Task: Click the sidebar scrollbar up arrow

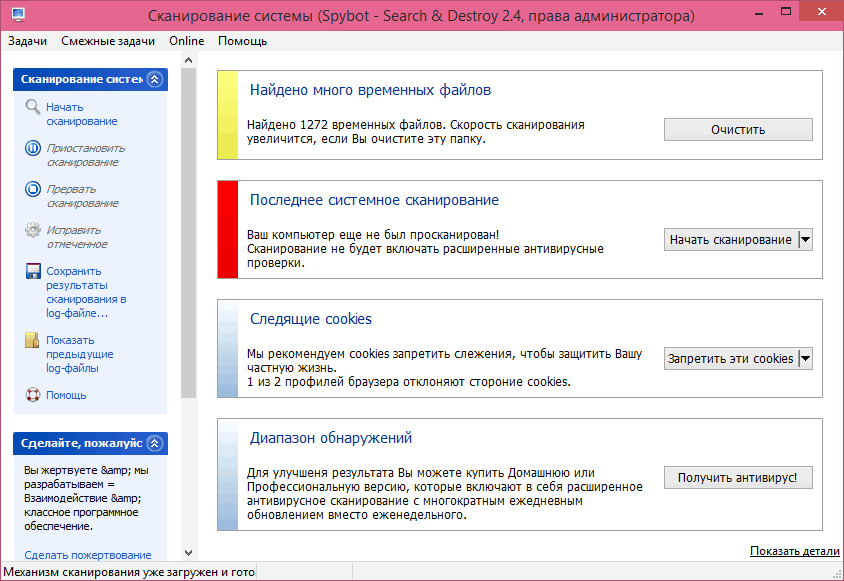Action: tap(188, 60)
